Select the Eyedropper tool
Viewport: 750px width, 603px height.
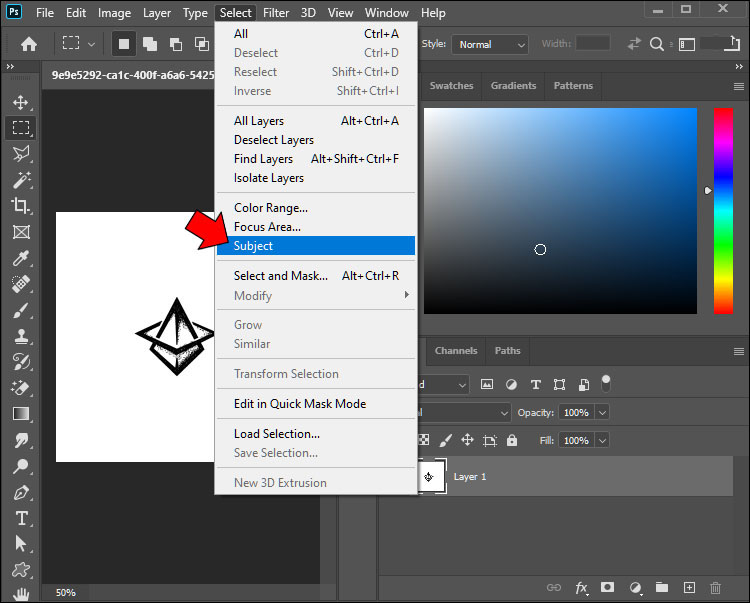[21, 258]
